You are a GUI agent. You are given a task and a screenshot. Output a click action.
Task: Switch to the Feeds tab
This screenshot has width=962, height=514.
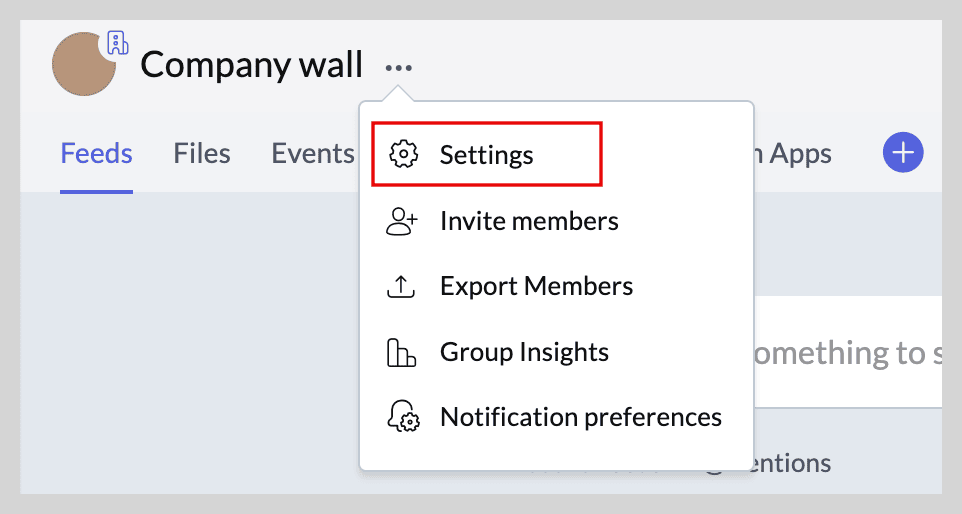pyautogui.click(x=96, y=154)
